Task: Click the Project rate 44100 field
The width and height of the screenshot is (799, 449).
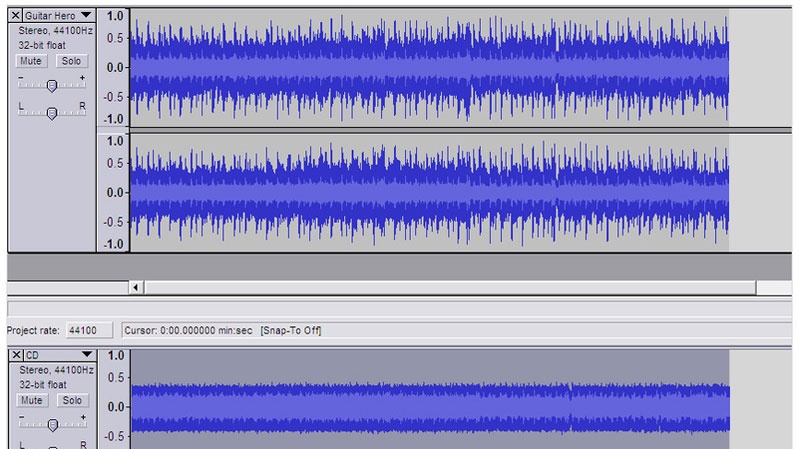Action: click(81, 330)
